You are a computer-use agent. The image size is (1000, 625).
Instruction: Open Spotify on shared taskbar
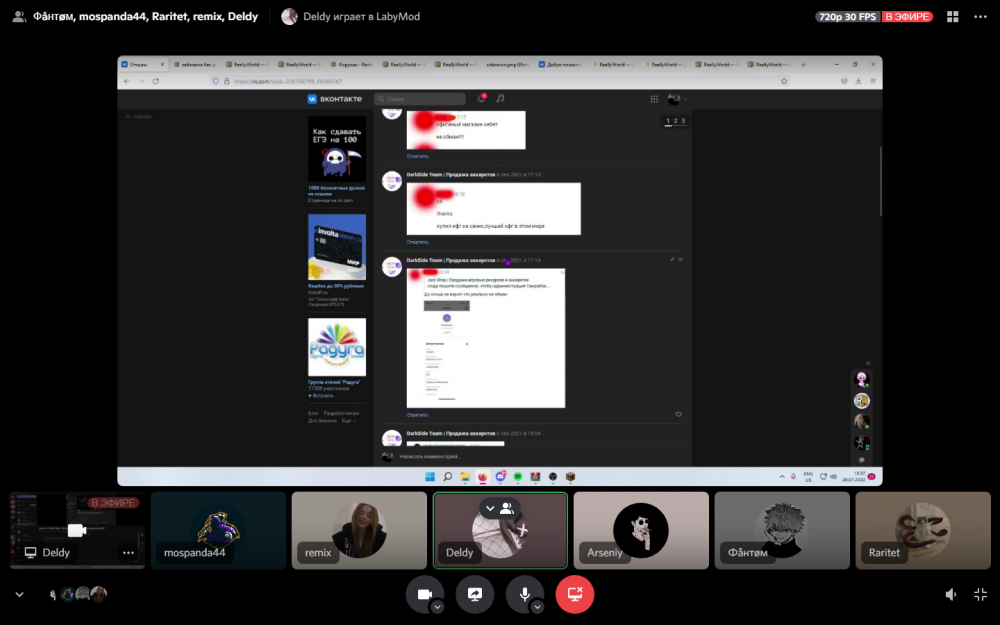(x=518, y=476)
